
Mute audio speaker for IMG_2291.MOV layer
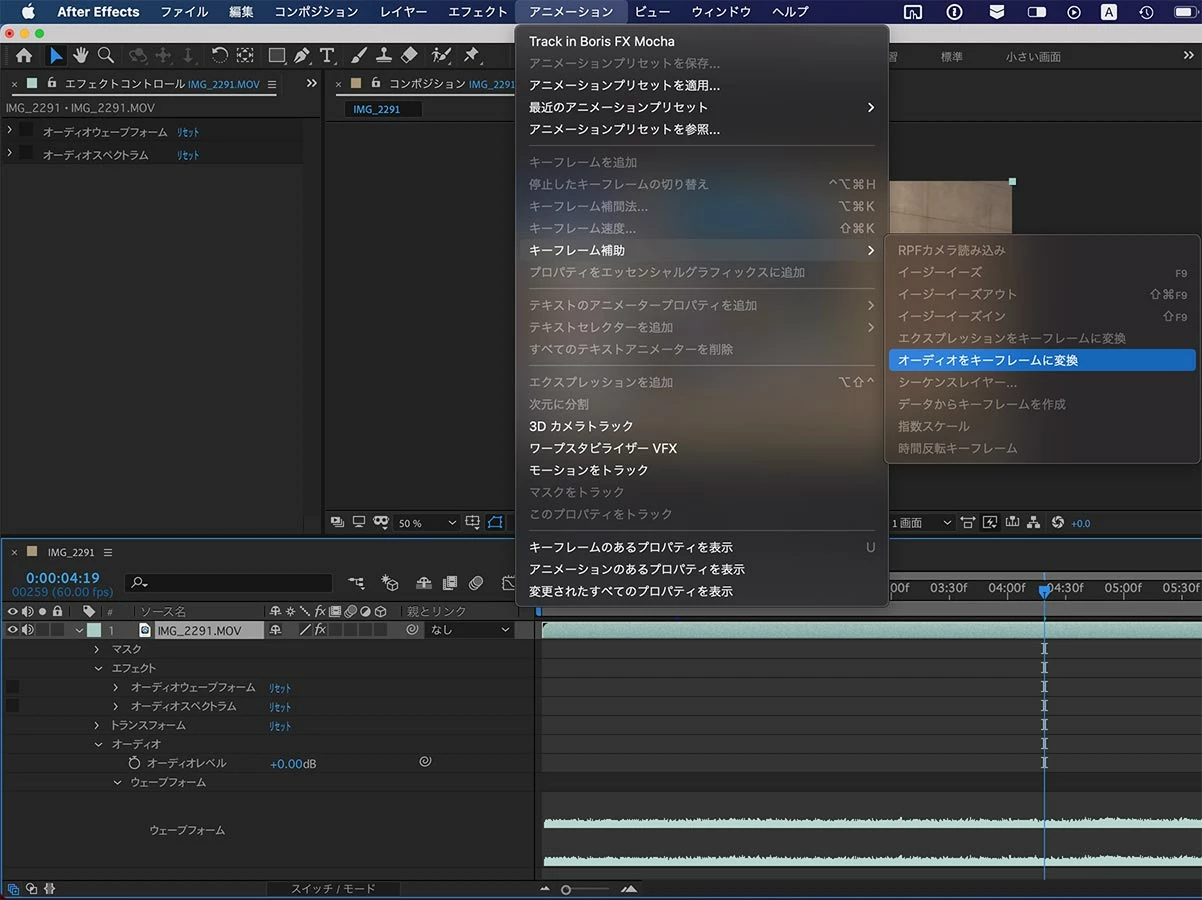28,630
